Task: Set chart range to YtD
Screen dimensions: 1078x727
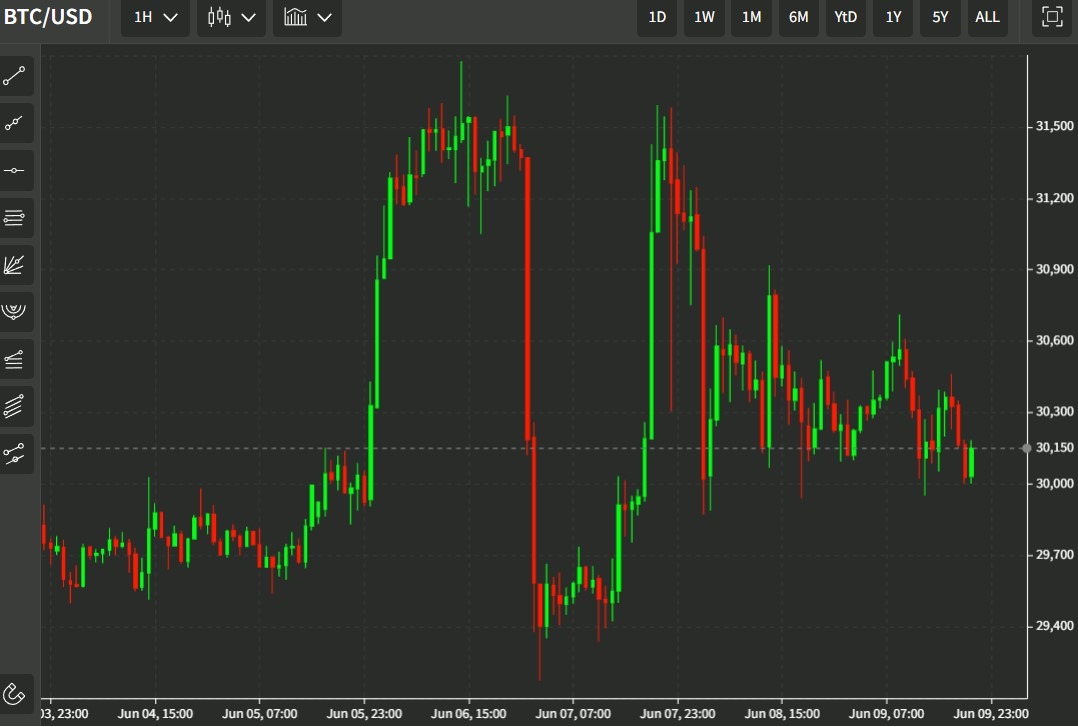Action: [846, 17]
